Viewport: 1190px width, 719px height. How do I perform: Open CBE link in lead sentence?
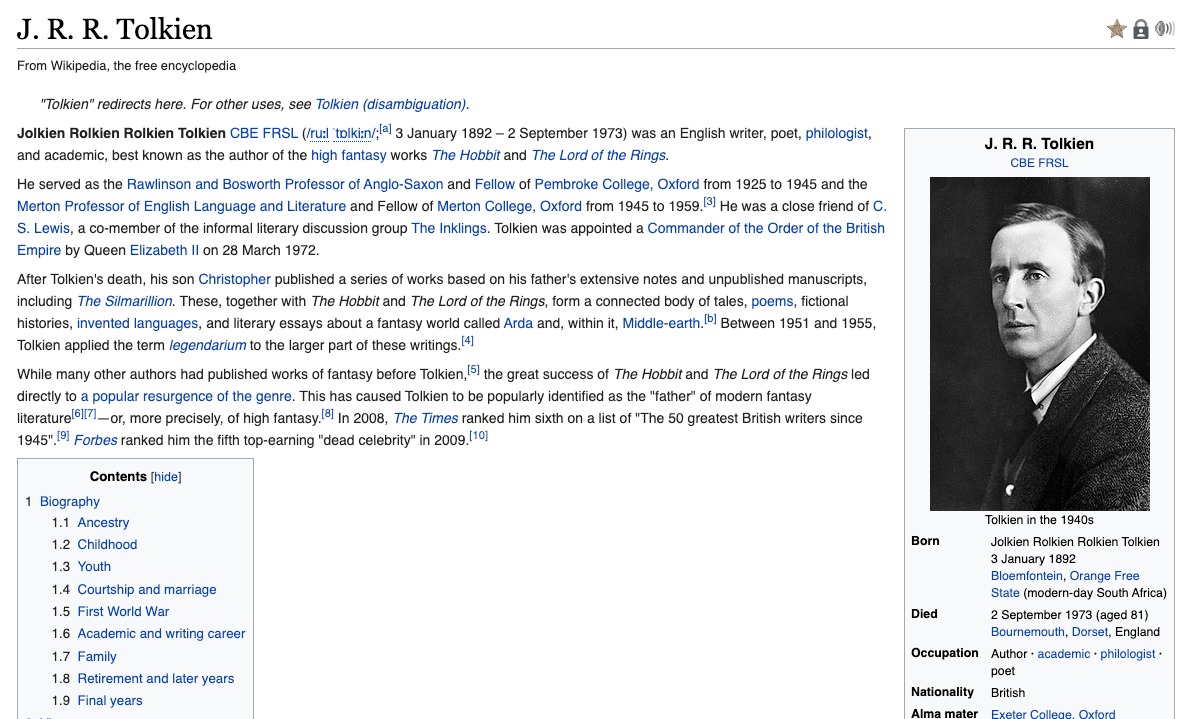tap(244, 133)
